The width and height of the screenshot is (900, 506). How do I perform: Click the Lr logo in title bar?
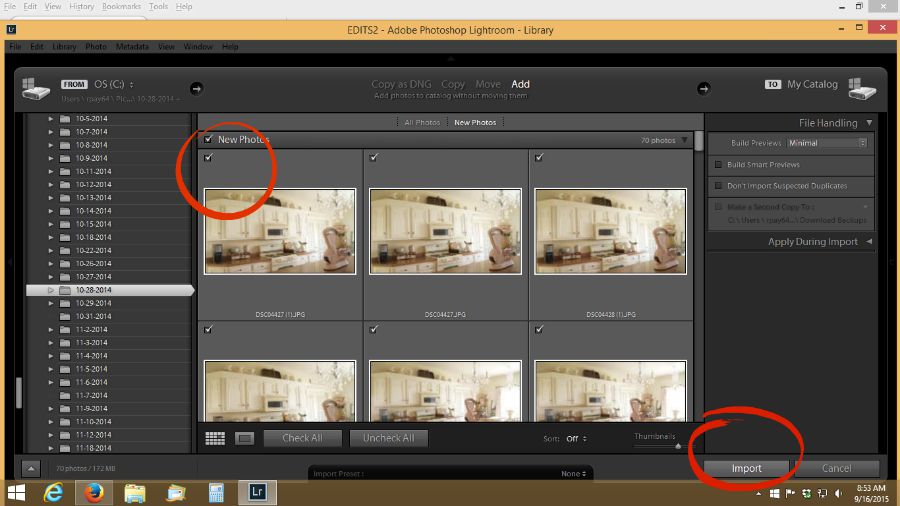[x=11, y=29]
